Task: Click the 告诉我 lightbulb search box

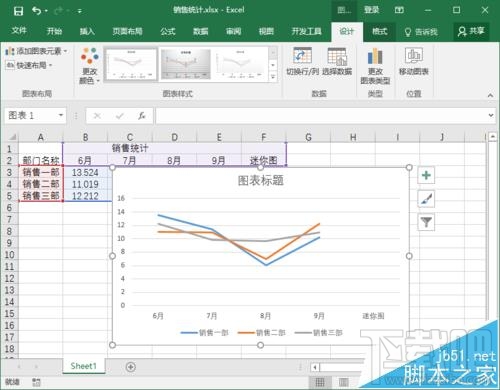Action: tap(421, 32)
